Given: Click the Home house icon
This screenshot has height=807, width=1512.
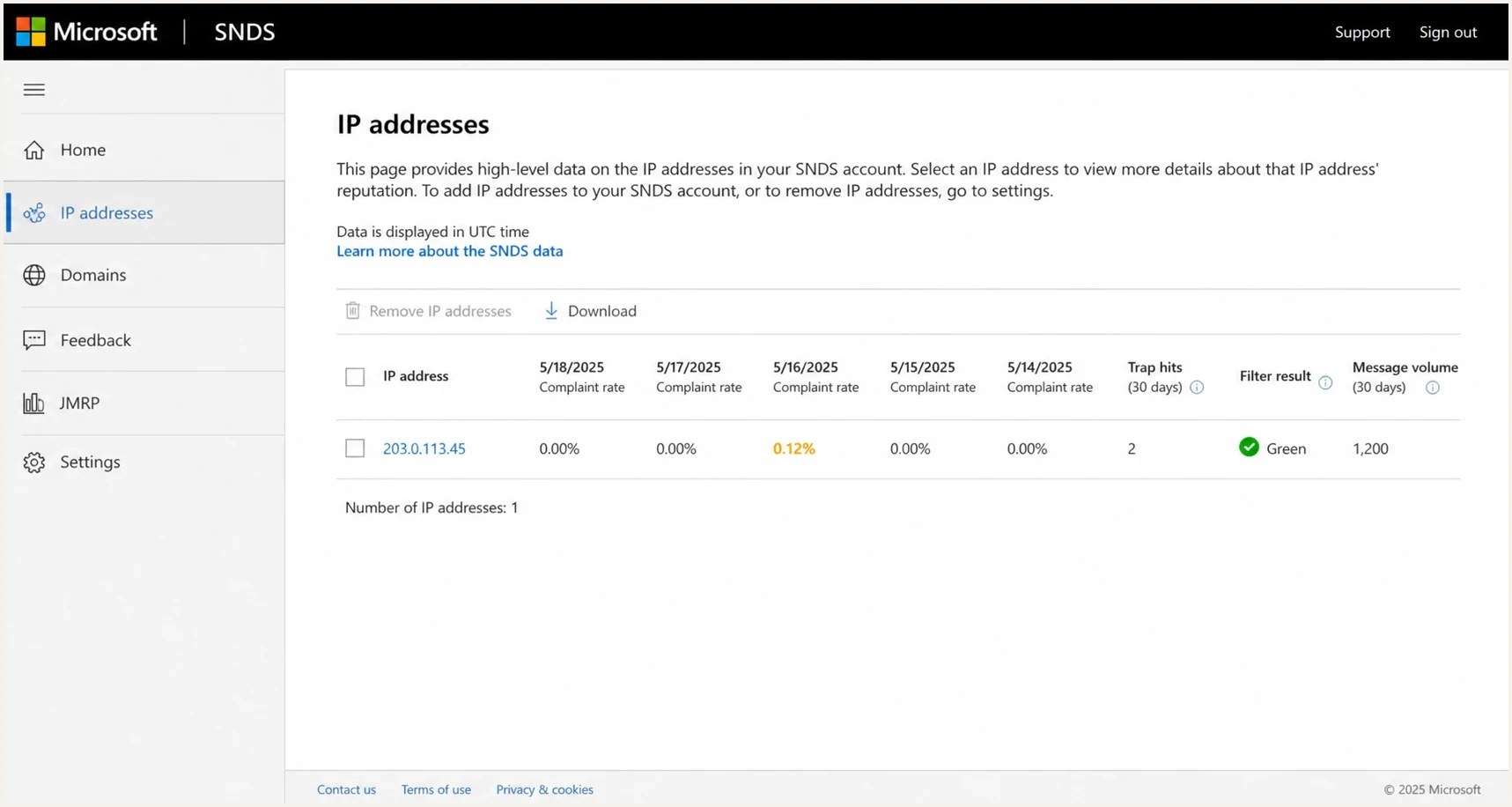Looking at the screenshot, I should tap(34, 150).
